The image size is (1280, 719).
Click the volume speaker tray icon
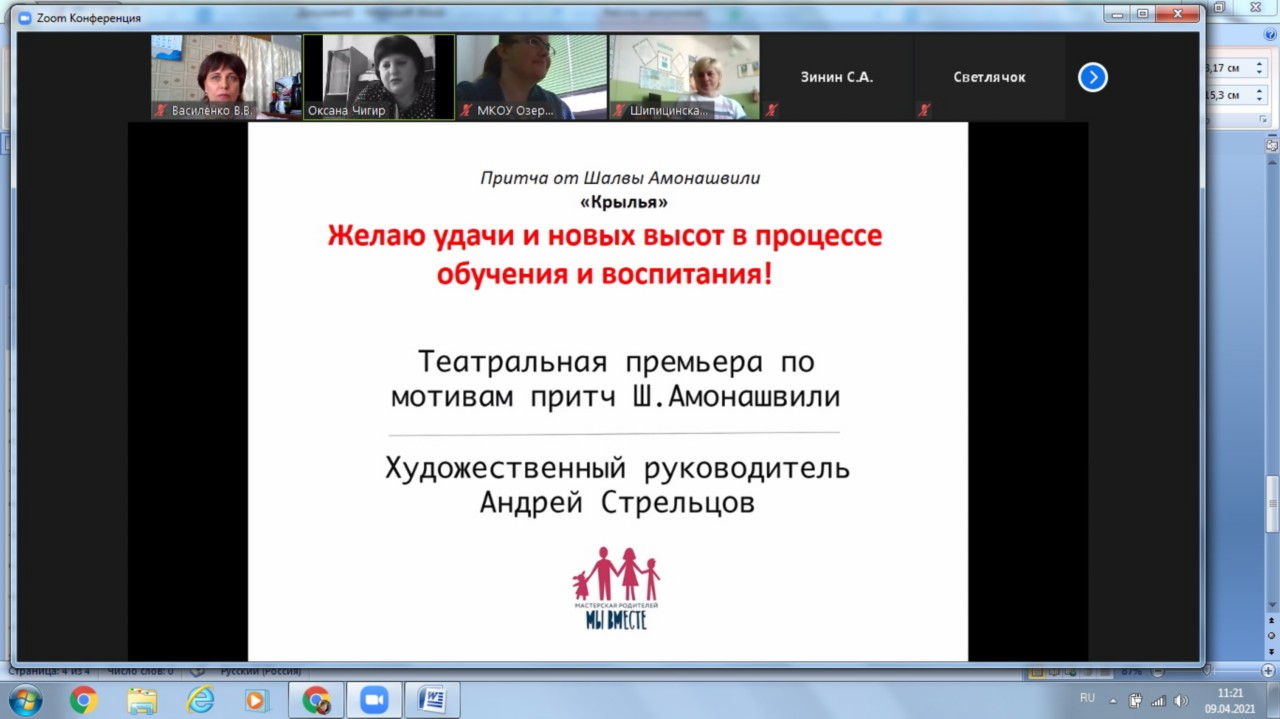[x=1180, y=700]
